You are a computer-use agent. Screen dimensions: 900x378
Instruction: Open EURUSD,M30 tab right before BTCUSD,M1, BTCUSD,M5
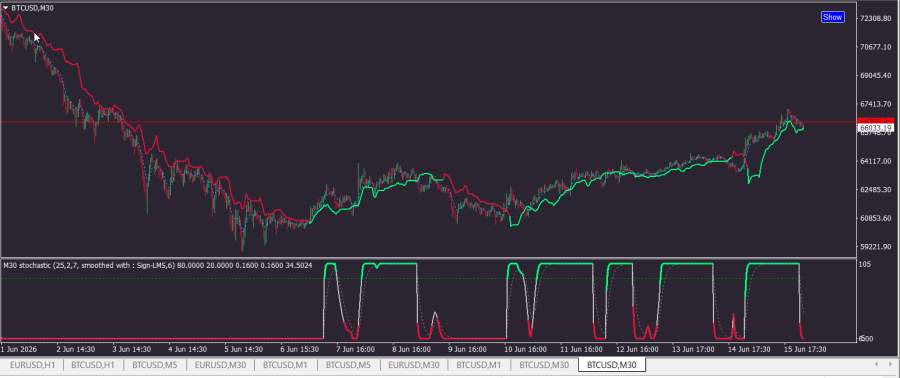pyautogui.click(x=220, y=365)
